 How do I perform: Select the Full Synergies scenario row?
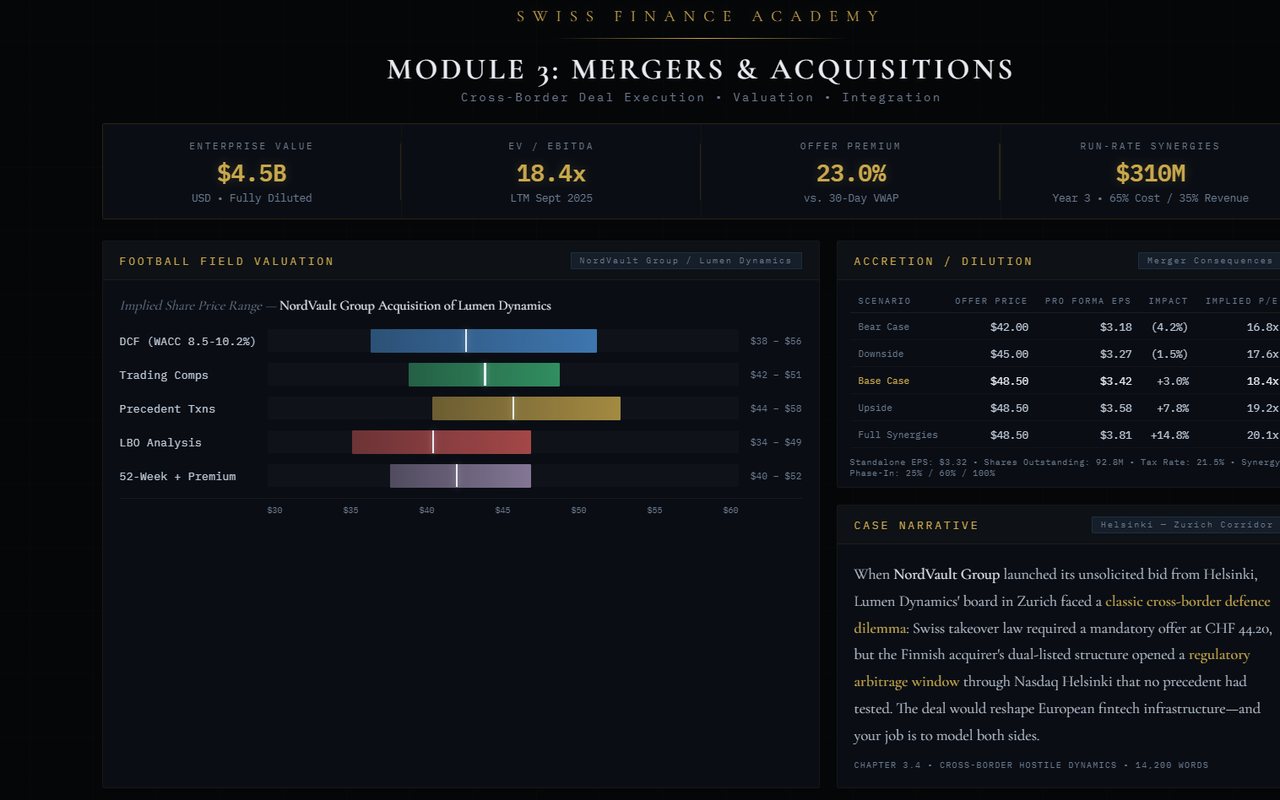pos(1064,435)
